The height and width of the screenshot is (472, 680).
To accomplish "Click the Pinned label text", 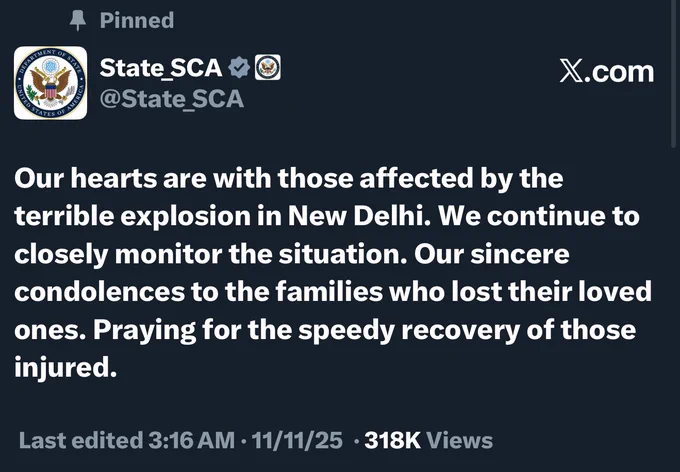I will pos(137,20).
